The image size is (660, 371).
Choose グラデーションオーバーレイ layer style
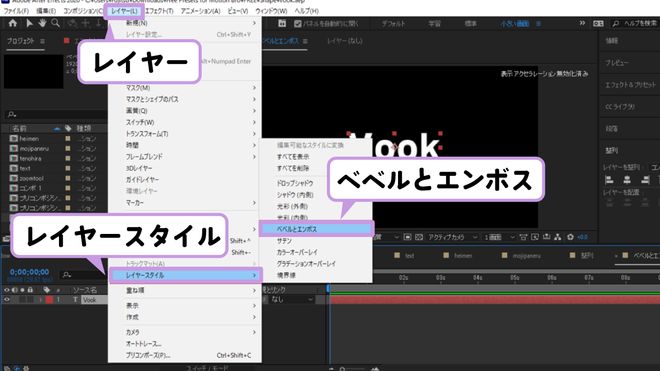[317, 264]
